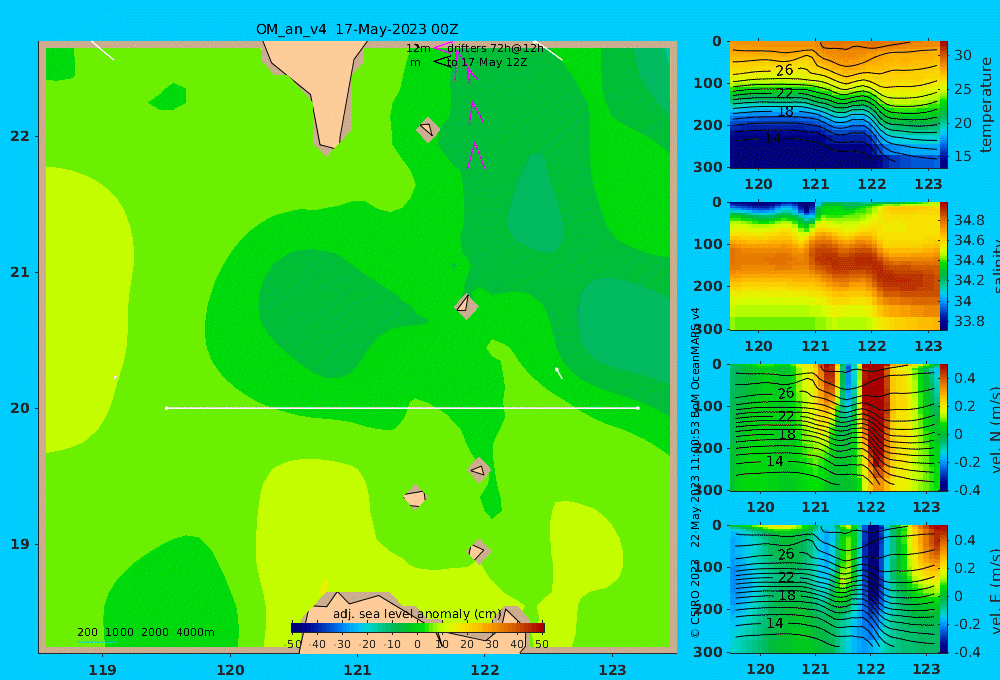Screen dimensions: 1000x680
Task: Click the 'temperature' vertical axis label
Action: 986,105
